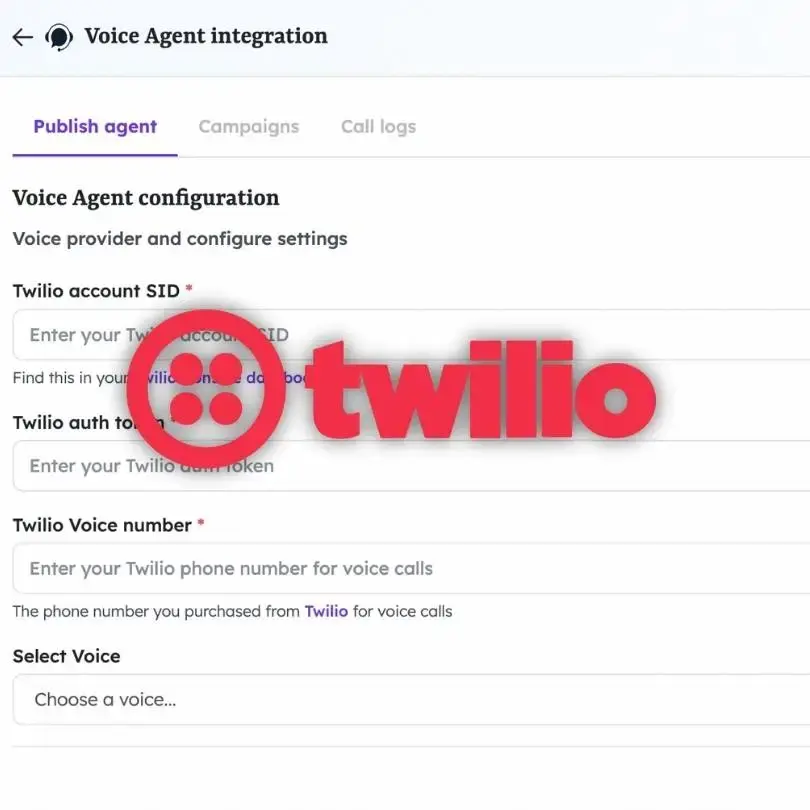Click the Voice Agent integration page title
Image resolution: width=810 pixels, height=810 pixels.
206,36
